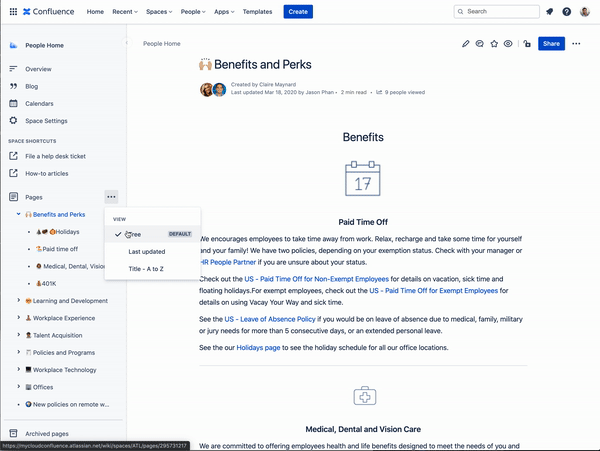Open the People dropdown
The image size is (600, 451).
(193, 11)
